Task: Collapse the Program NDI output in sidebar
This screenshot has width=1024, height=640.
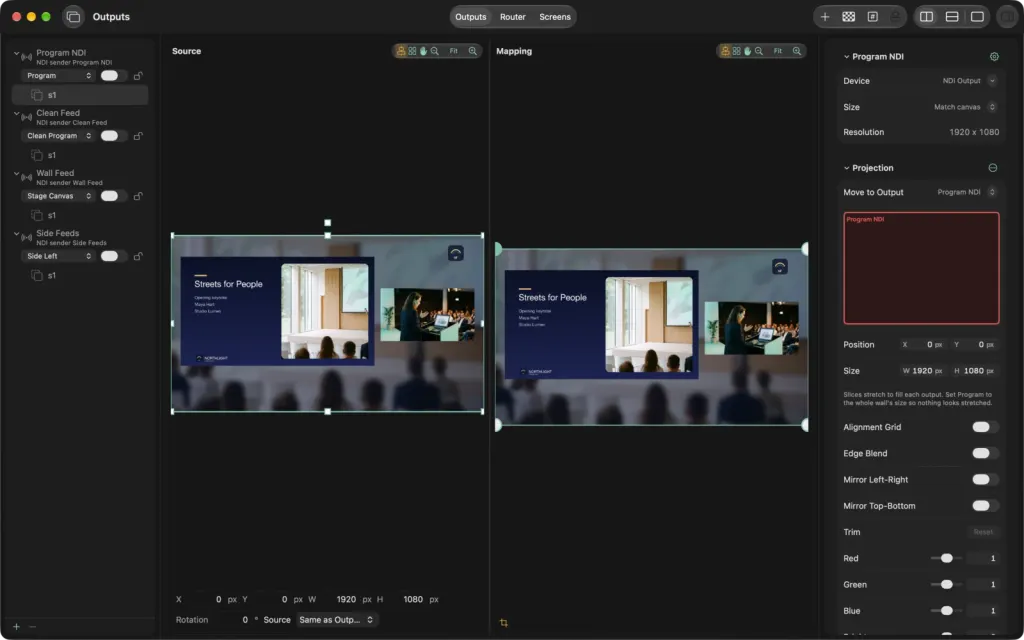Action: pos(16,54)
